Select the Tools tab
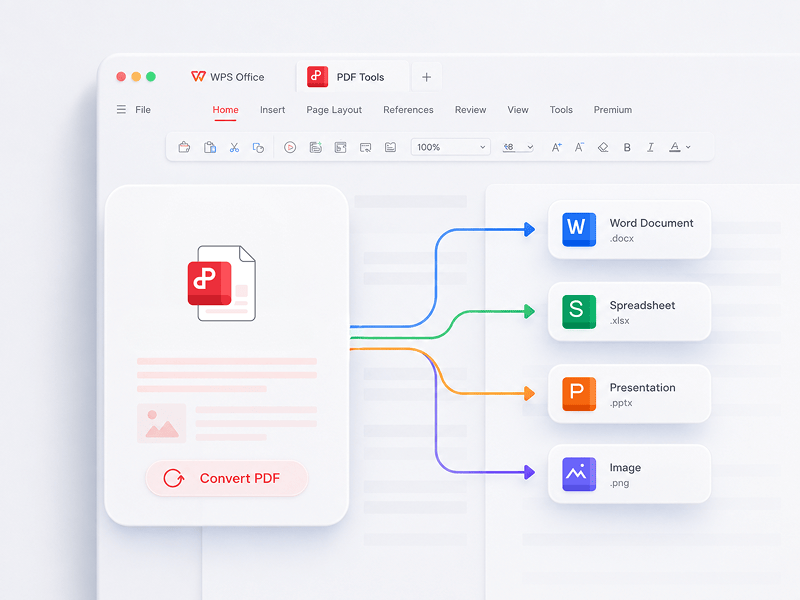 click(561, 110)
